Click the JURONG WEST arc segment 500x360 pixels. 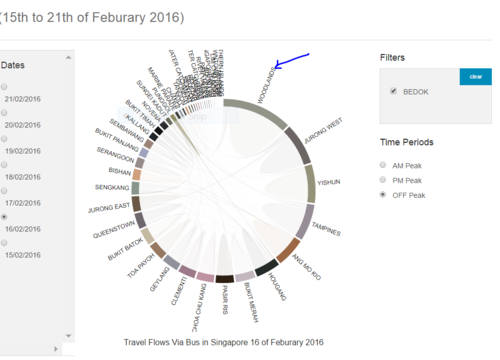coord(298,144)
